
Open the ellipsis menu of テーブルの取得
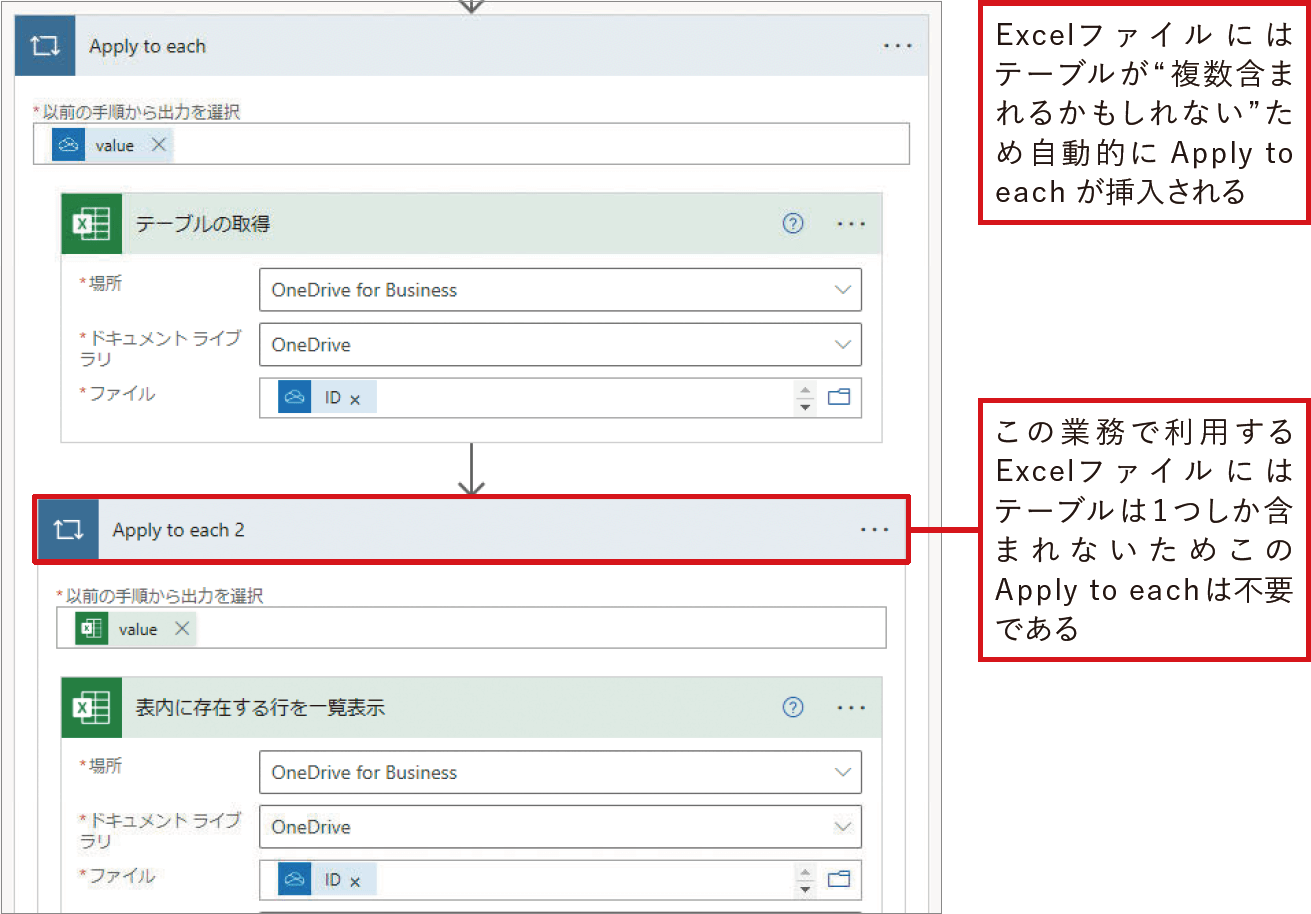click(851, 224)
